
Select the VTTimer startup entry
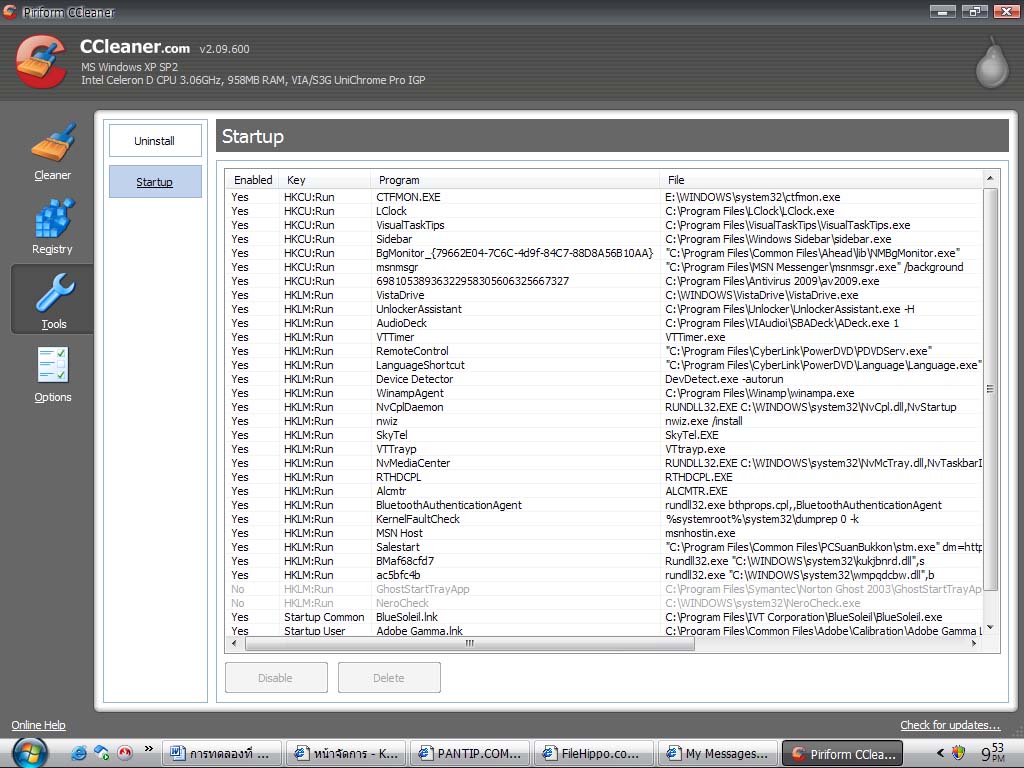click(603, 337)
